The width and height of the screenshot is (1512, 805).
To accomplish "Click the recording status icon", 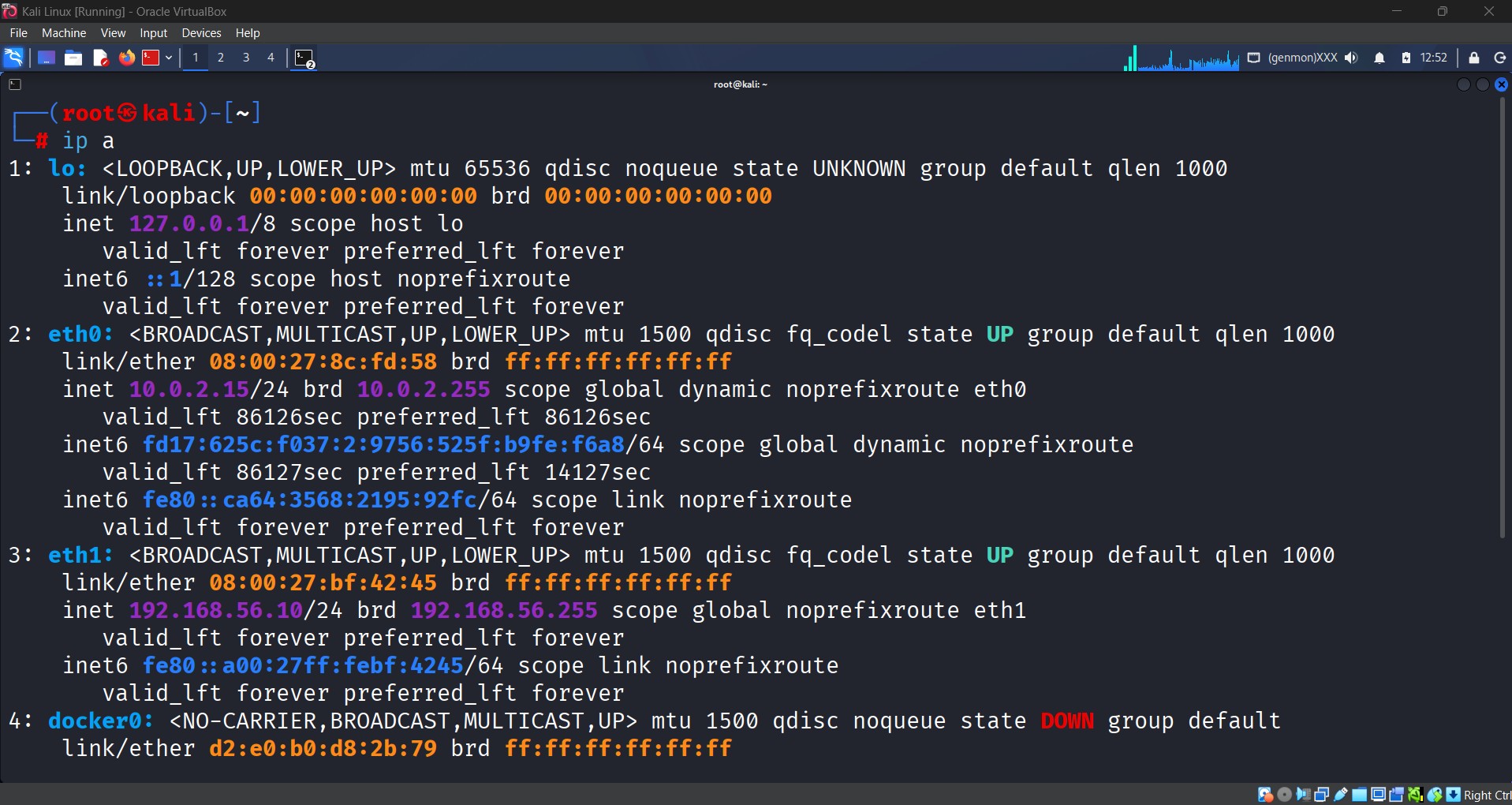I will click(1397, 795).
